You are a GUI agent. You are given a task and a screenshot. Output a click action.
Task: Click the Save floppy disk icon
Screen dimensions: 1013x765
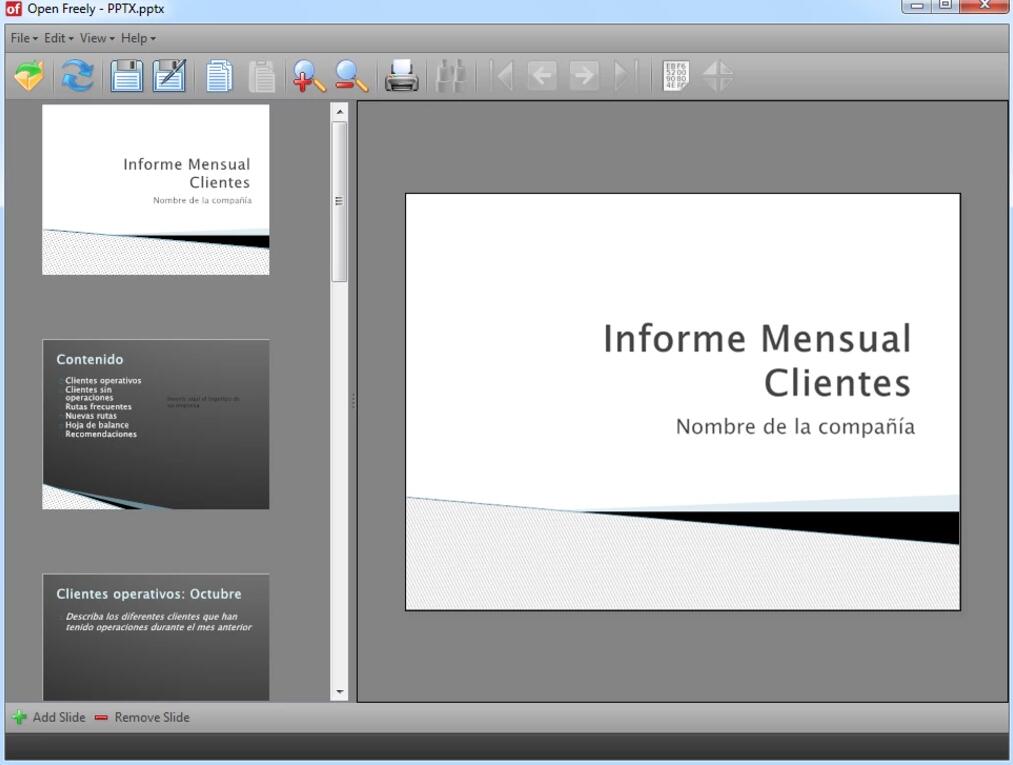coord(126,76)
